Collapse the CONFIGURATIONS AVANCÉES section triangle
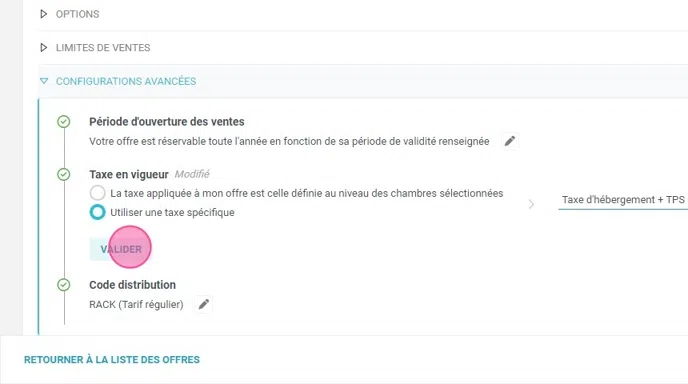Image resolution: width=688 pixels, height=384 pixels. [x=43, y=81]
